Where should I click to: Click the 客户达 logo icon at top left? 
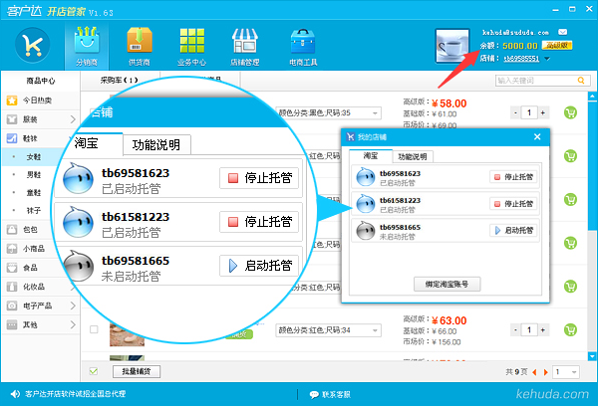coord(35,46)
